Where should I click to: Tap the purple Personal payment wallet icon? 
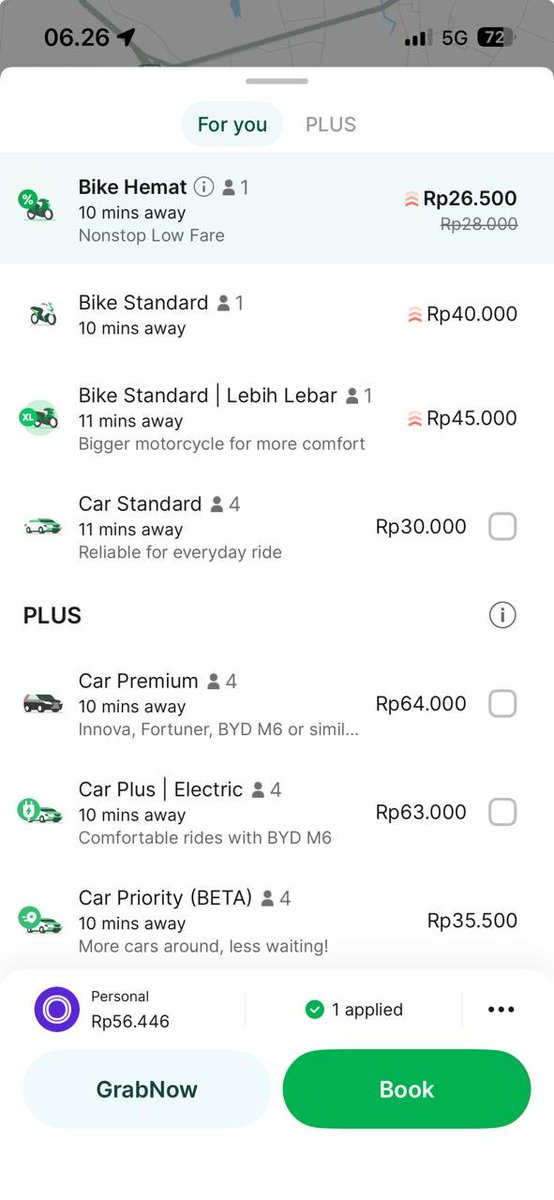(x=56, y=1009)
